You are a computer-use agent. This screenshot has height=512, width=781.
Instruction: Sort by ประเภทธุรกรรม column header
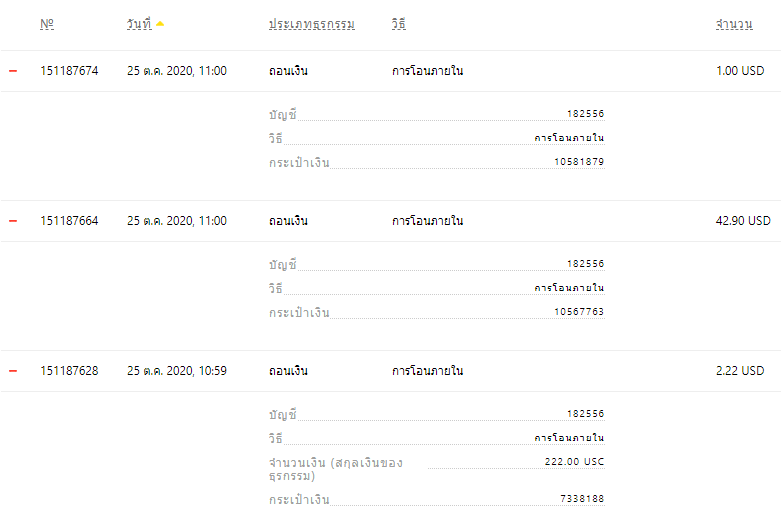[312, 24]
